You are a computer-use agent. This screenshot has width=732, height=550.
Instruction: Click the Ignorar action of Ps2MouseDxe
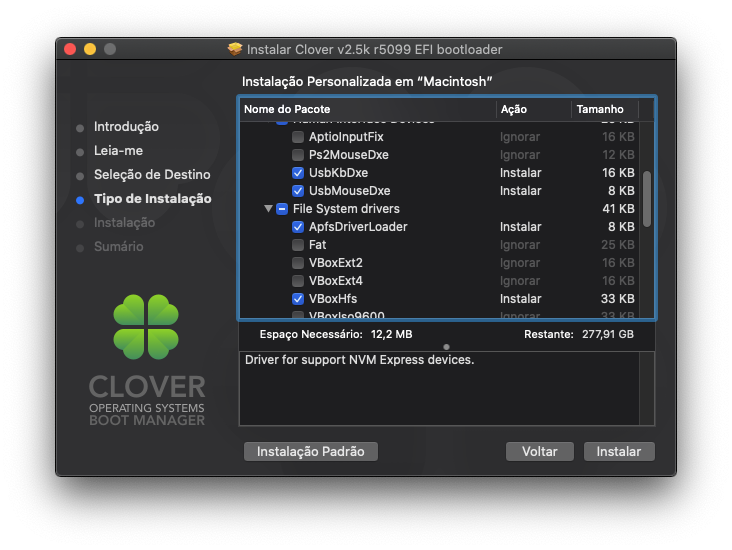click(520, 155)
